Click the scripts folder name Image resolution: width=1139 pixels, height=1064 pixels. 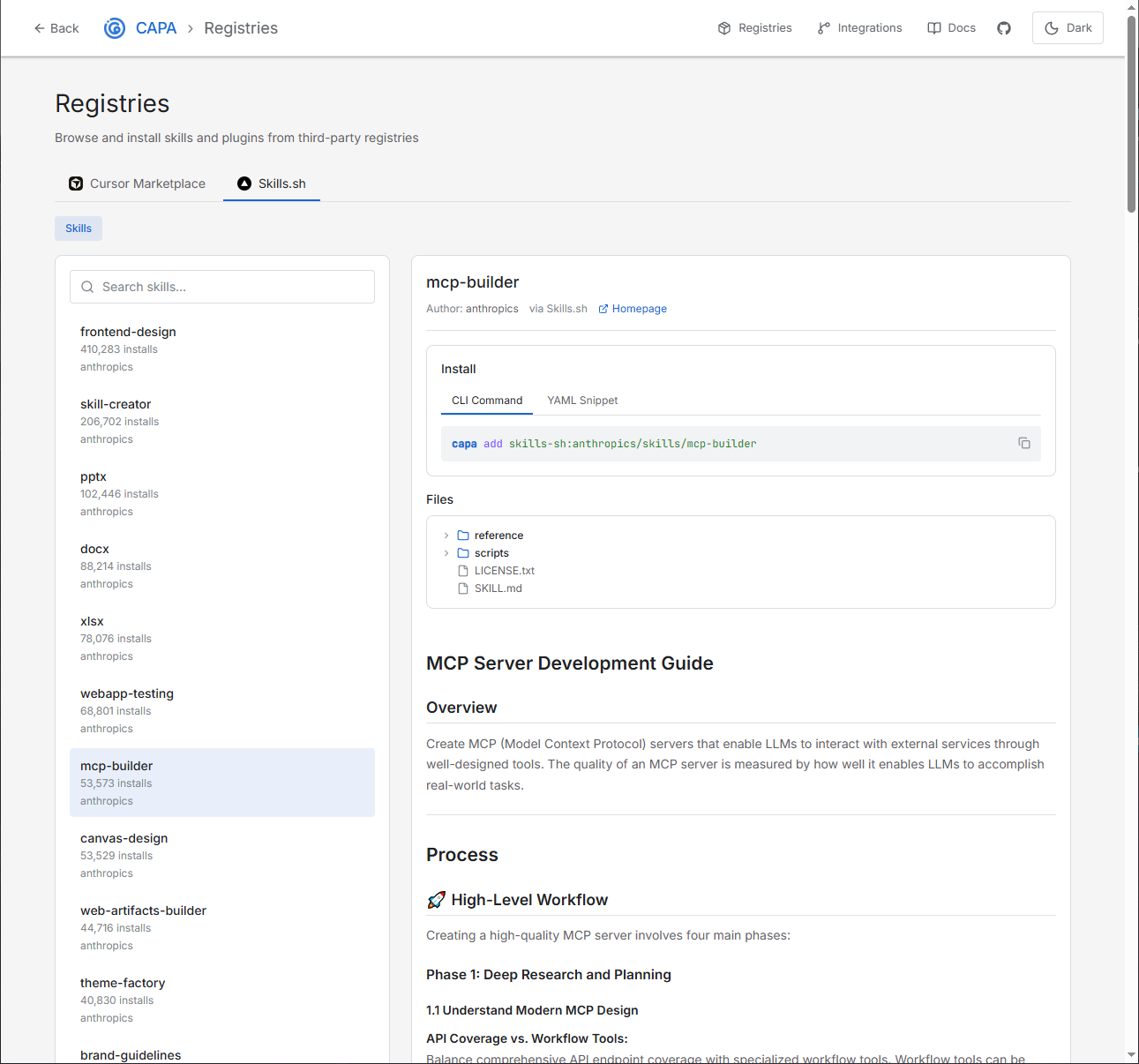tap(491, 553)
